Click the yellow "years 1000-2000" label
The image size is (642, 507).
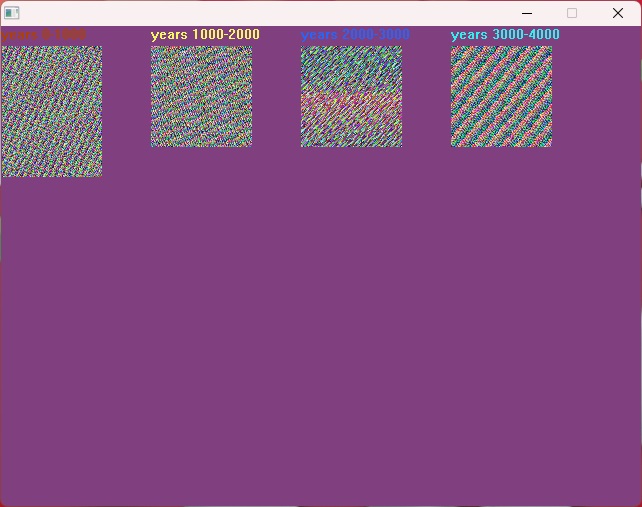[x=205, y=34]
